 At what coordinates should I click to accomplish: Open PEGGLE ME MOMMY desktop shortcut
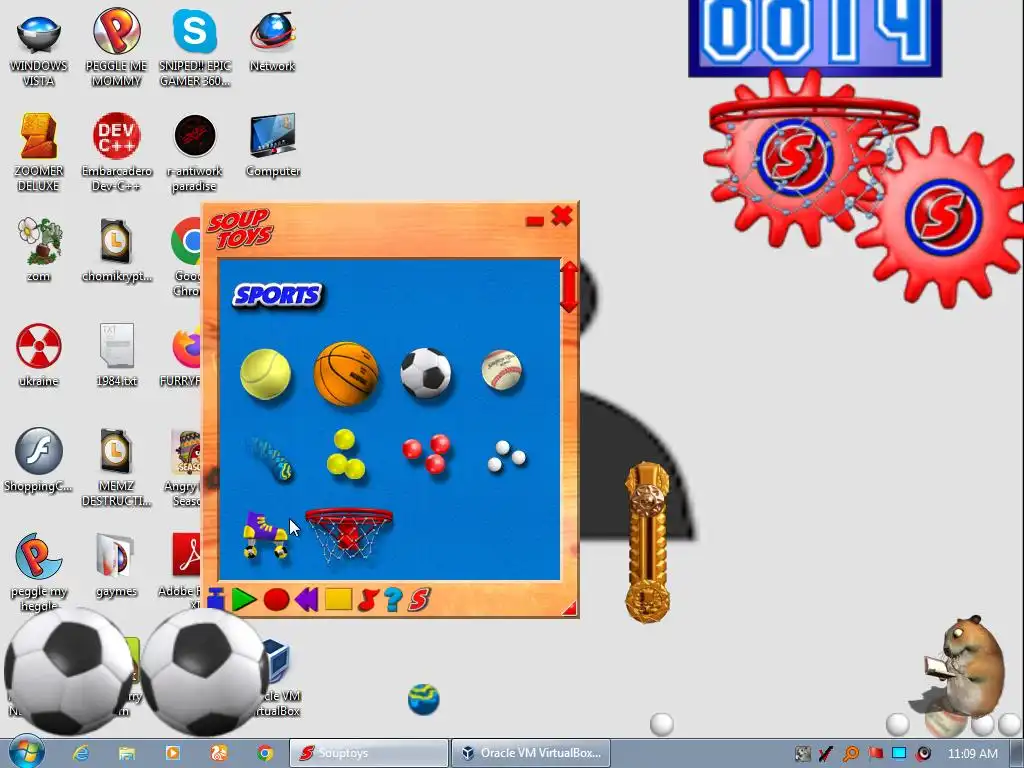(116, 49)
